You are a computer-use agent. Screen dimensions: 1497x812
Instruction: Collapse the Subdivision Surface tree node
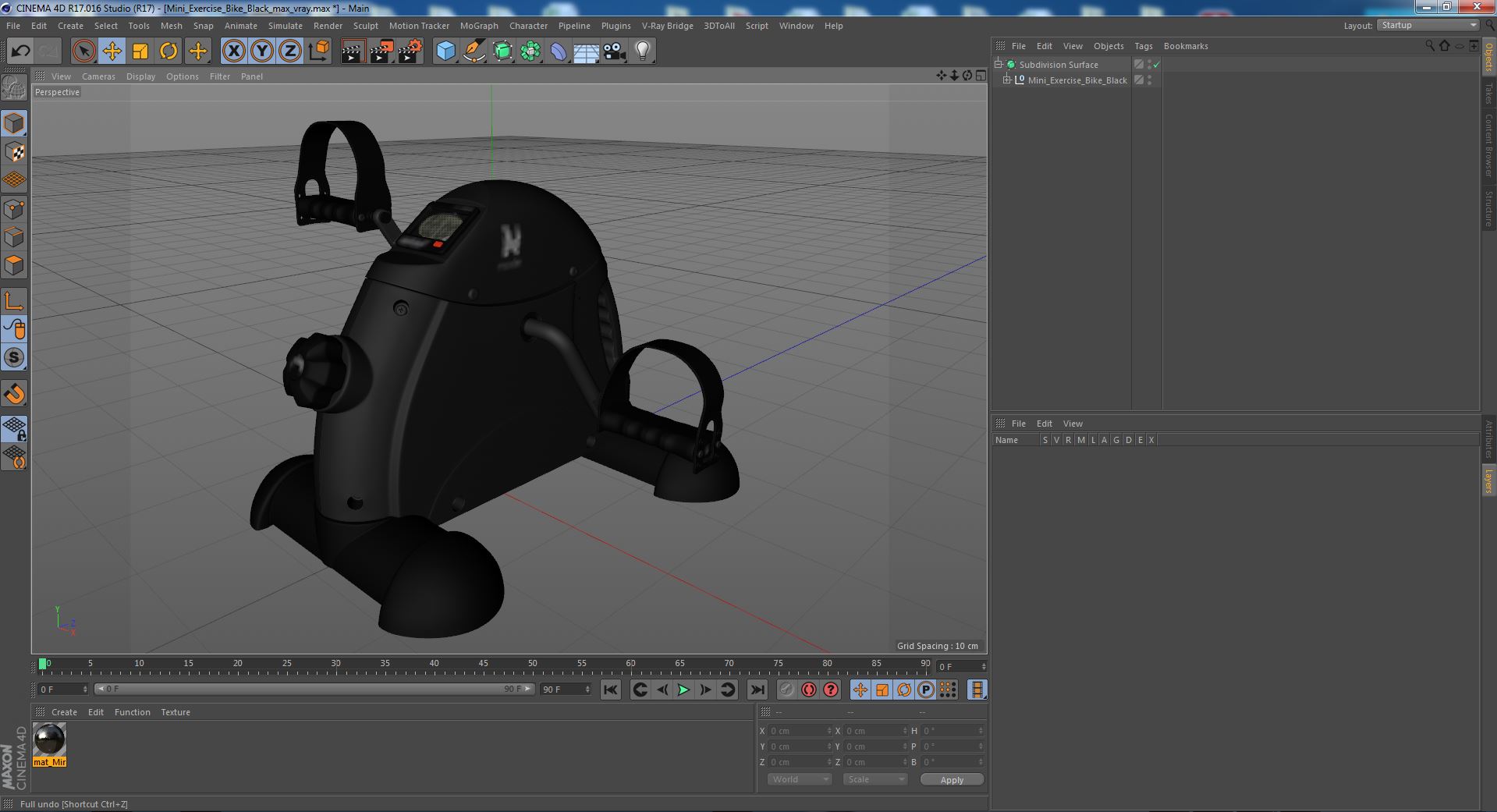tap(999, 65)
